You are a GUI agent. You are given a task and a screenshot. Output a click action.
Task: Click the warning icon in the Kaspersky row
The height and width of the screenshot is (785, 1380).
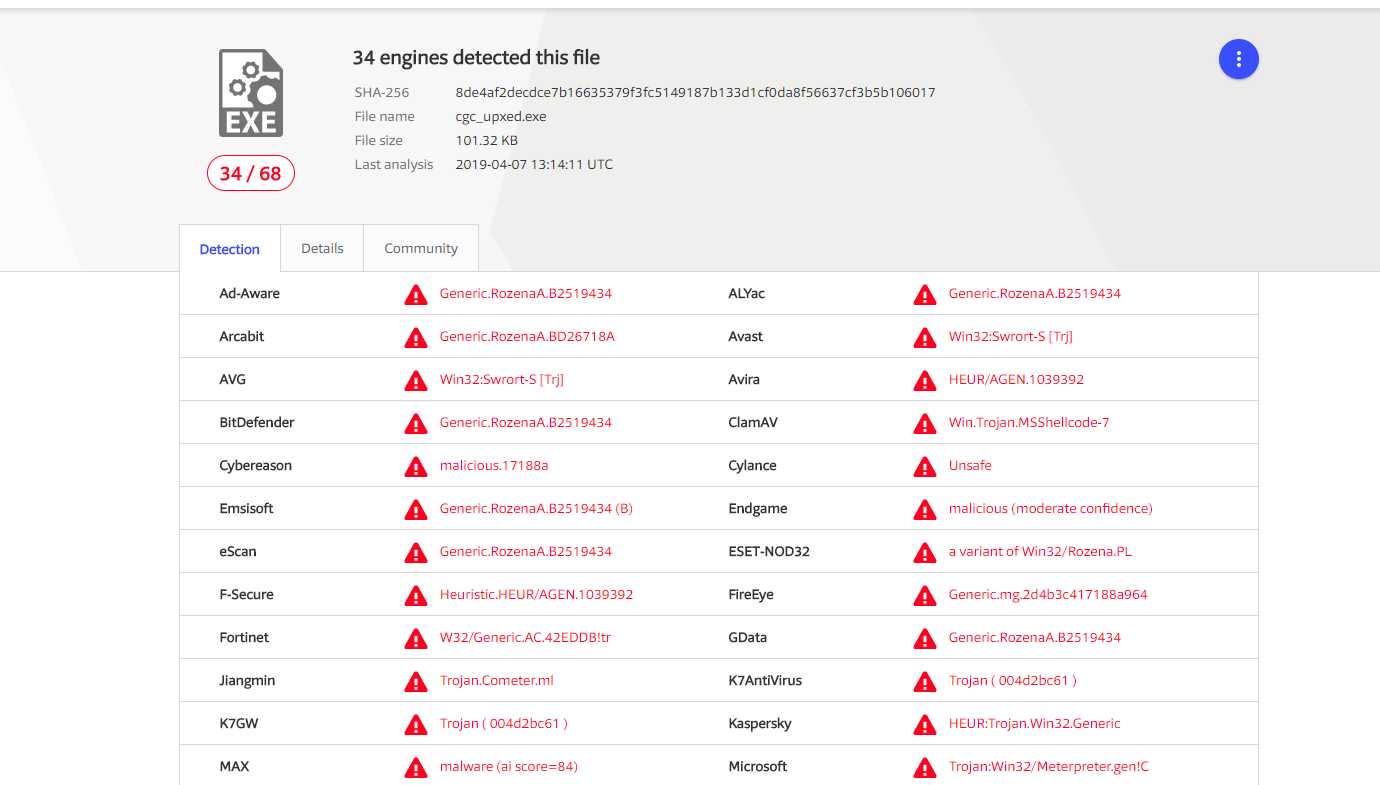(925, 724)
